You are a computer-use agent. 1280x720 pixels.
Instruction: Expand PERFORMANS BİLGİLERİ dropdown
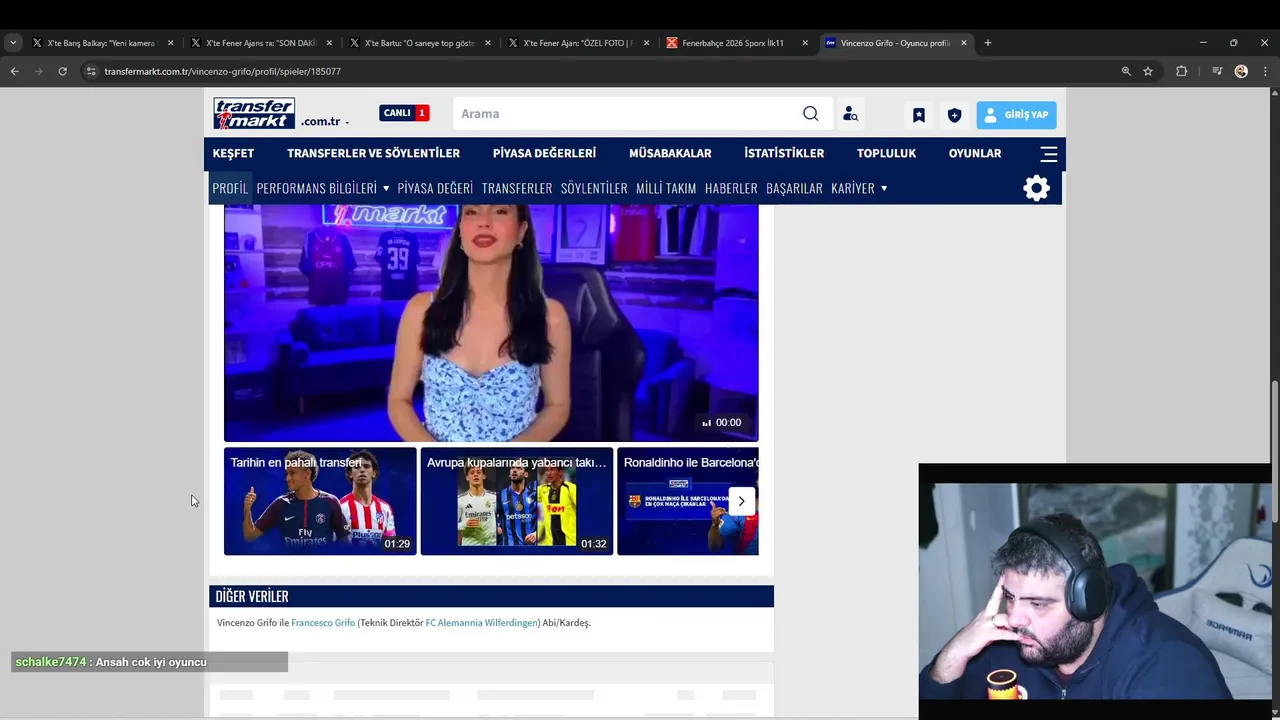323,188
